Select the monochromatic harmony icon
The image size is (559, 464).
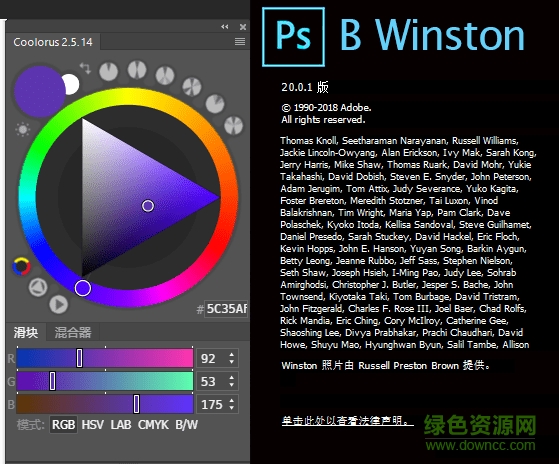[x=108, y=71]
